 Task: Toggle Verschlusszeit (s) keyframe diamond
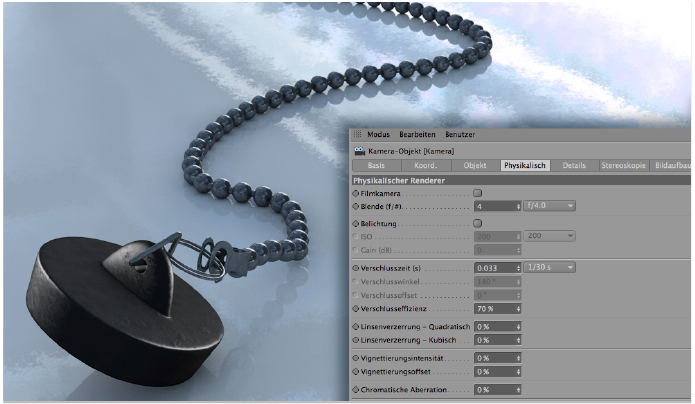355,268
